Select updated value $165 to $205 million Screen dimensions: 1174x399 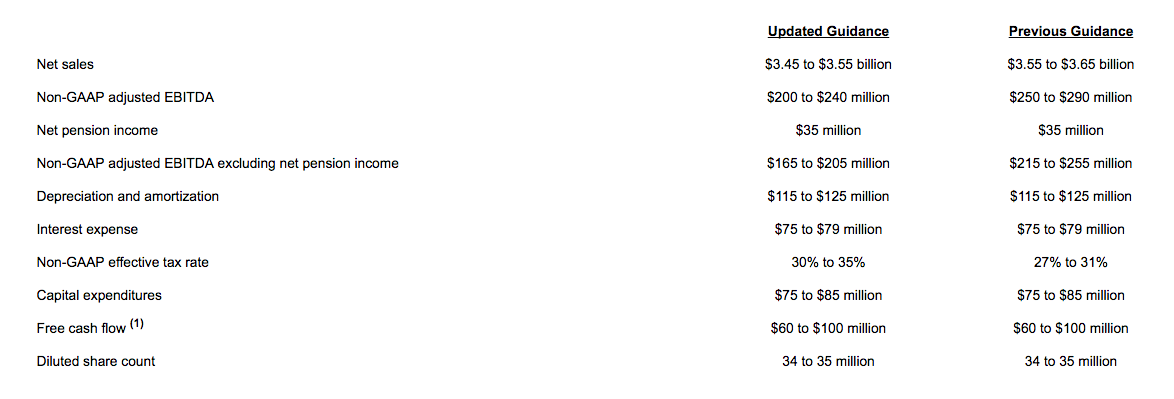click(828, 163)
